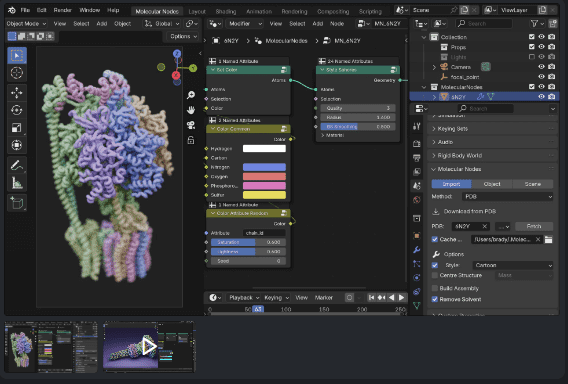Switch to the Scripting workspace tab
This screenshot has width=568, height=384.
point(370,12)
